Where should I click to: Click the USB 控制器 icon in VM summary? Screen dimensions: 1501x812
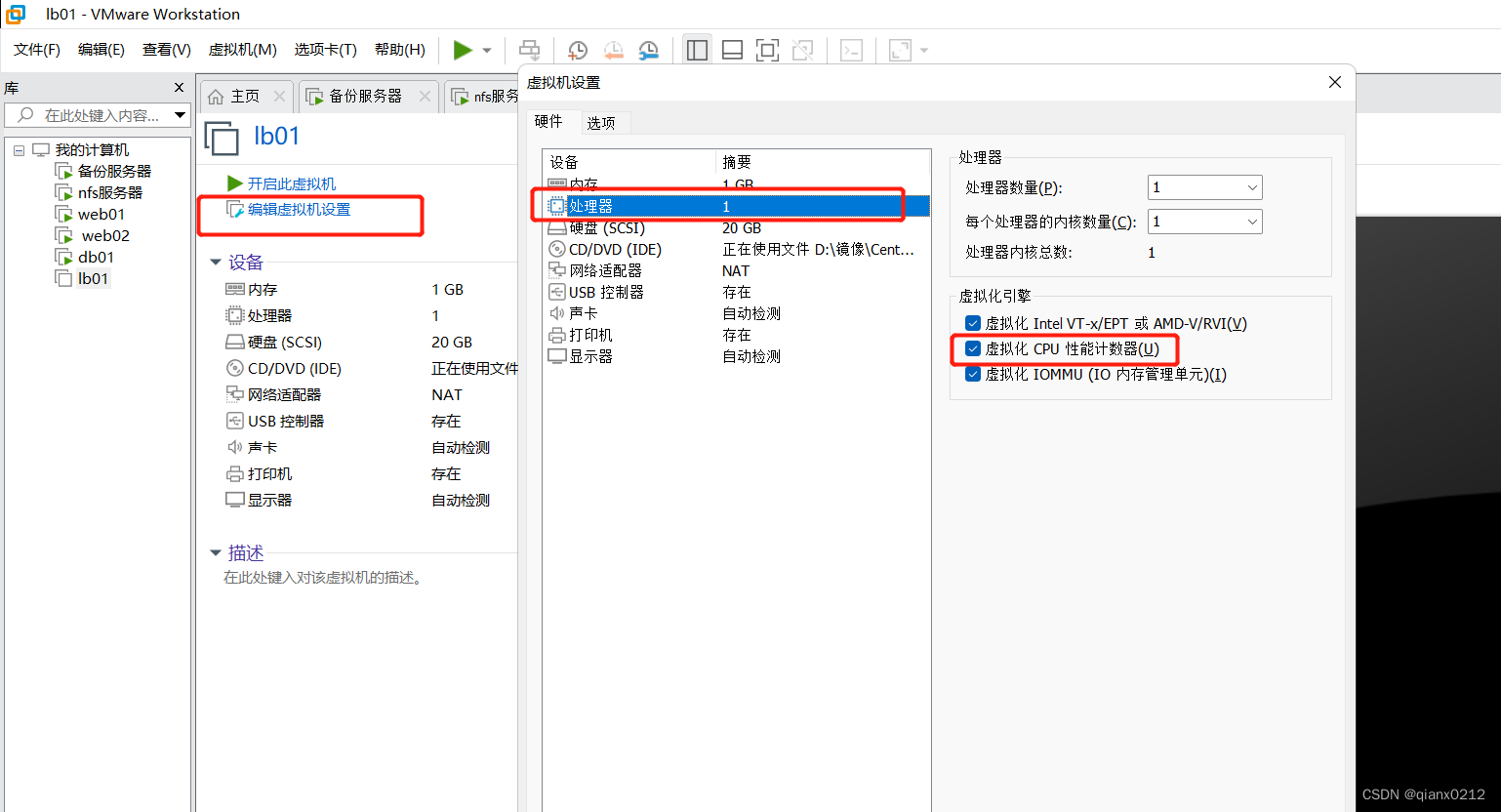235,421
